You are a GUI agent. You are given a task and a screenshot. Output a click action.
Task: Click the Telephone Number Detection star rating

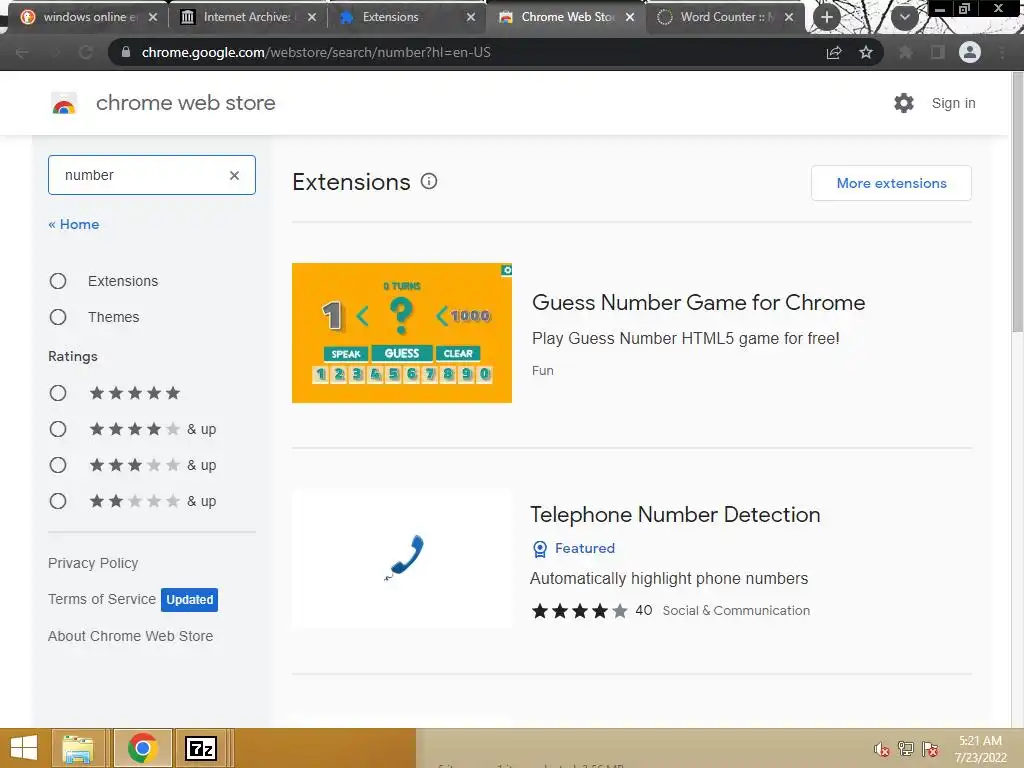(x=579, y=611)
